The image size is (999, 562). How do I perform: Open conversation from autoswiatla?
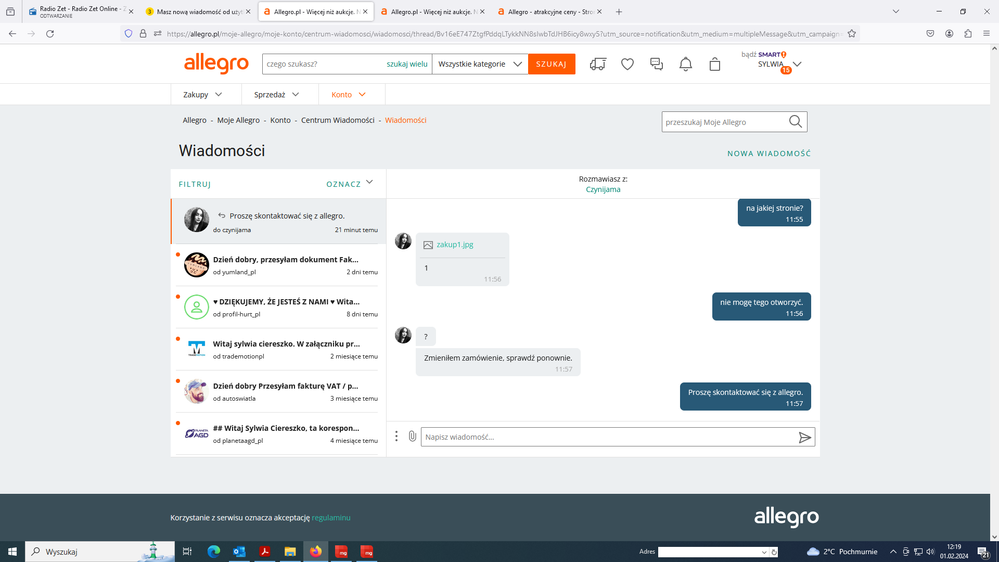pos(278,391)
